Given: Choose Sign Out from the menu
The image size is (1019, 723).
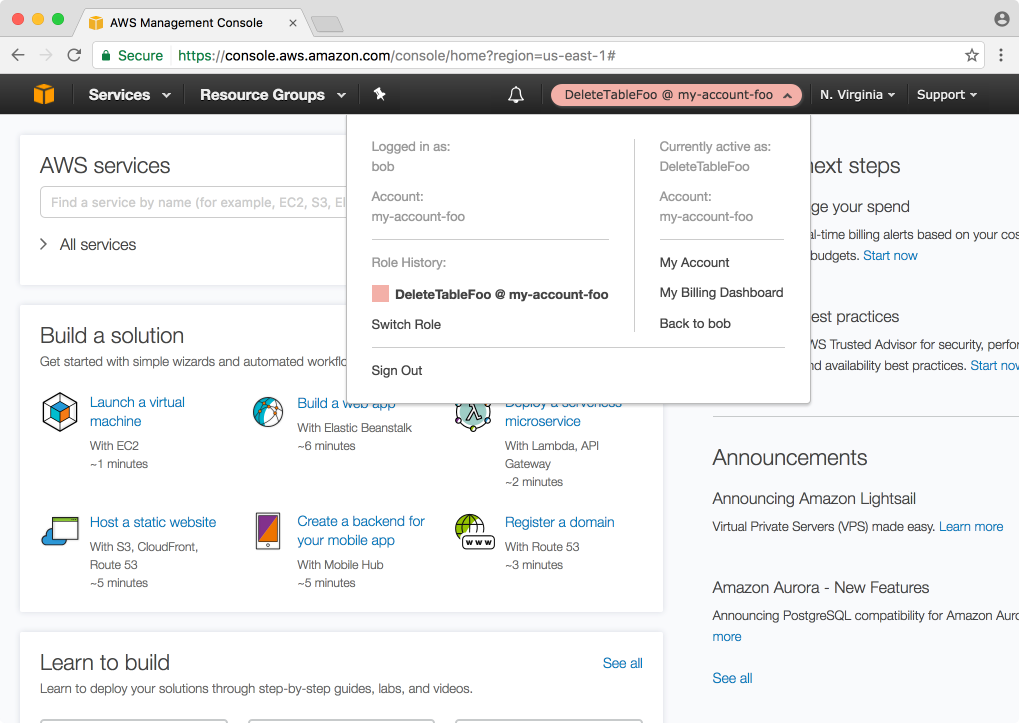Looking at the screenshot, I should [396, 370].
